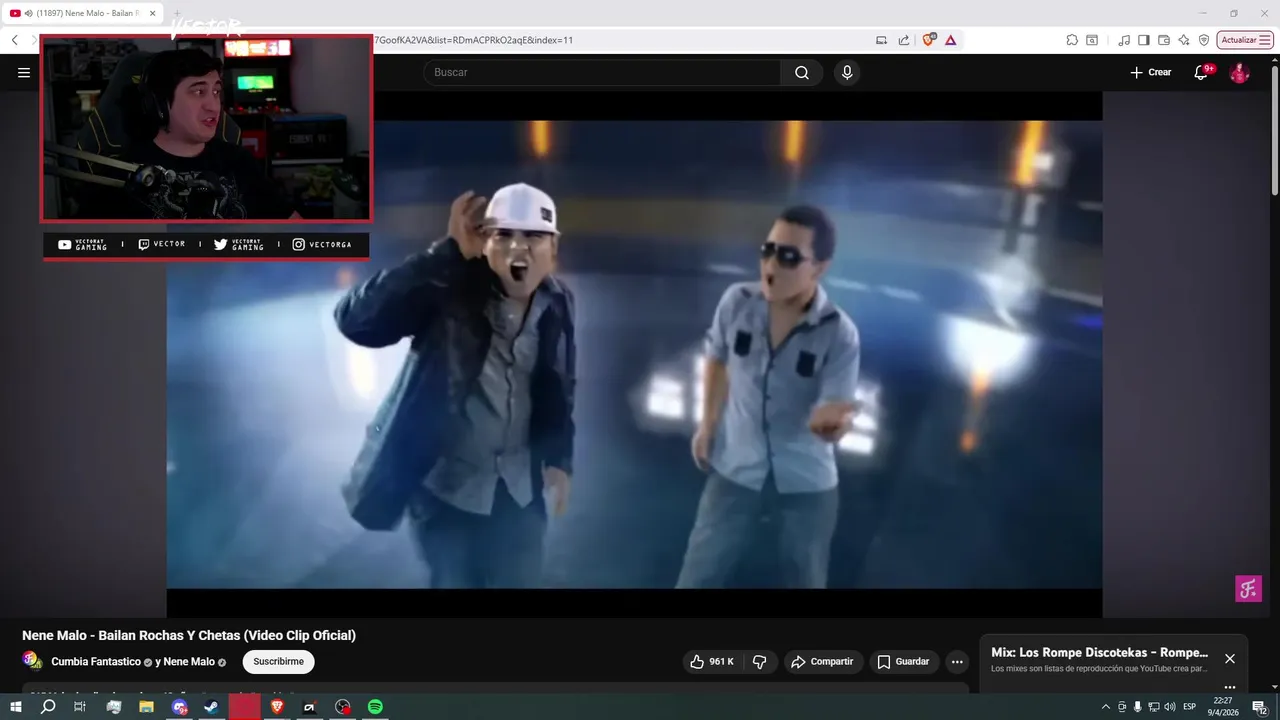Screen dimensions: 1280x720
Task: Open Leo AI sparkle icon
Action: pos(1184,40)
